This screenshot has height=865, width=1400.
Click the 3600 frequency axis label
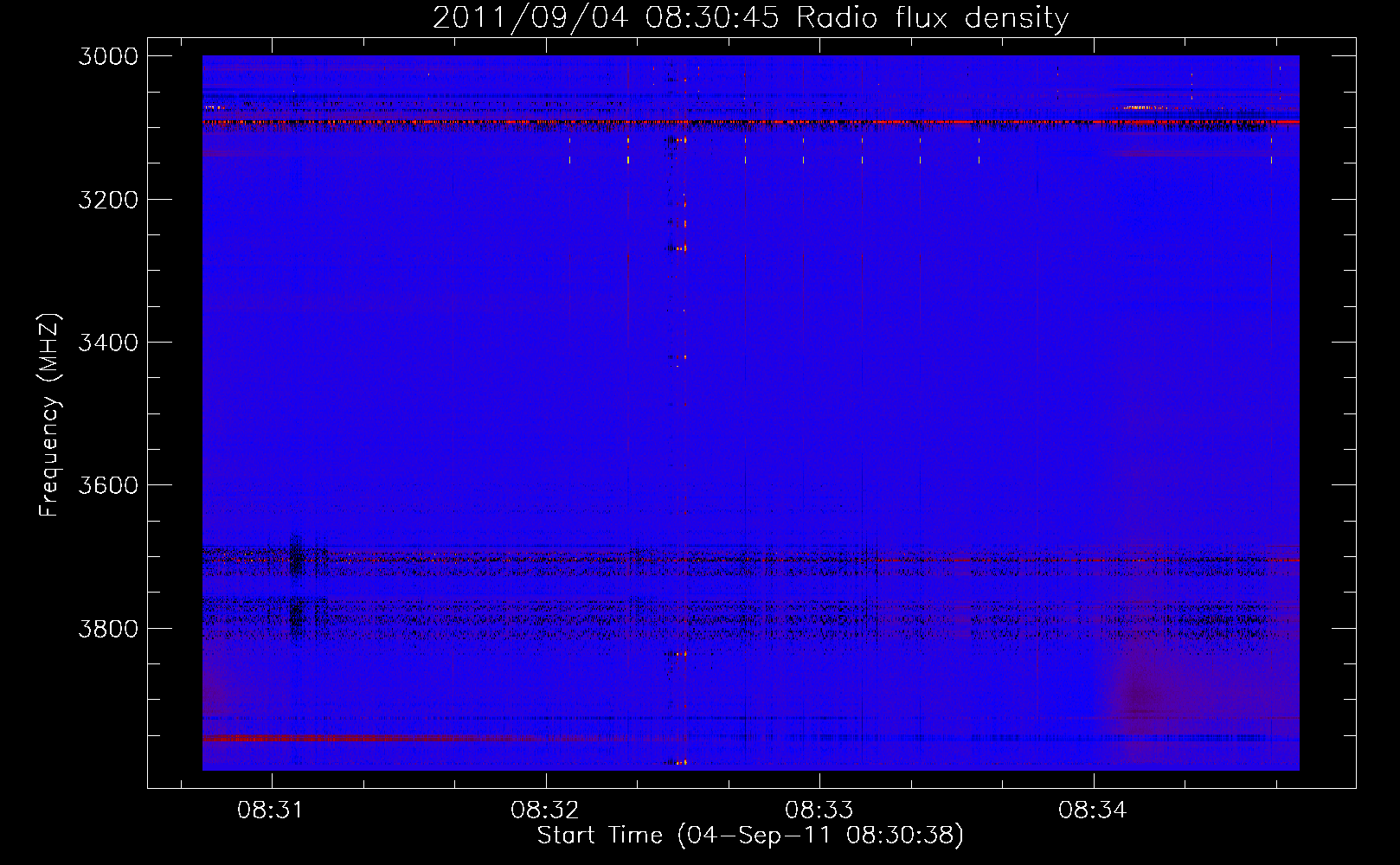[108, 485]
